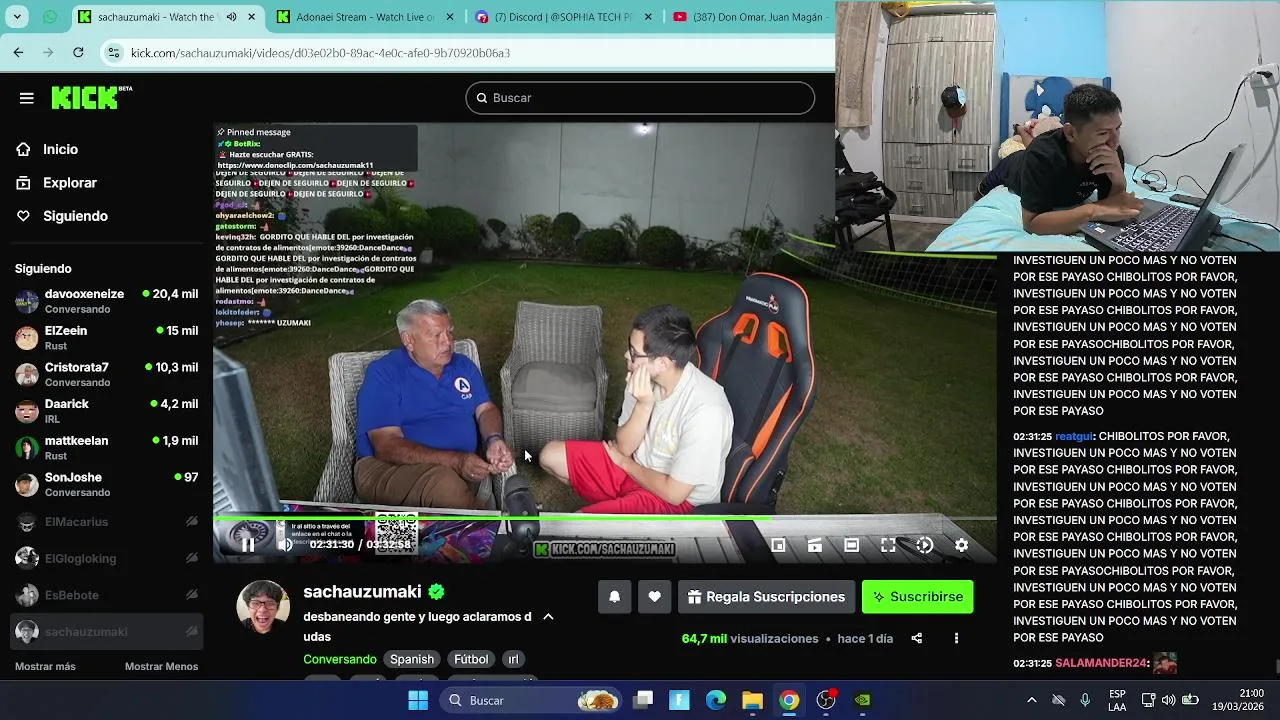
Task: Open Daarick channel from the list
Action: pos(107,411)
